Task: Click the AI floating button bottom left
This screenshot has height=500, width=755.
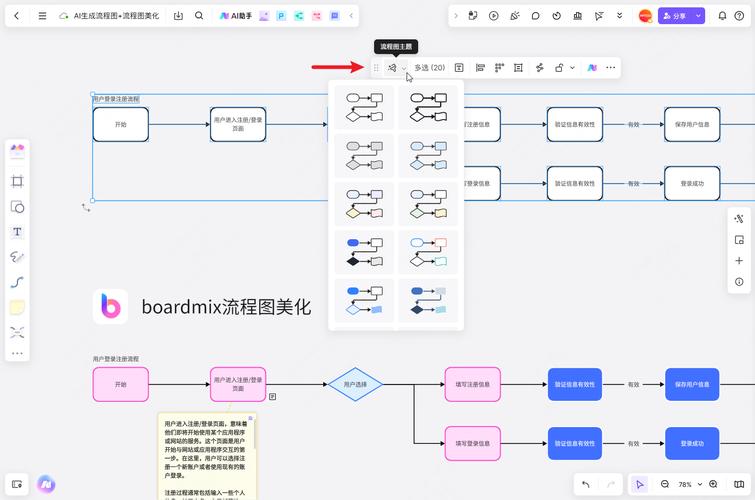Action: [x=46, y=485]
